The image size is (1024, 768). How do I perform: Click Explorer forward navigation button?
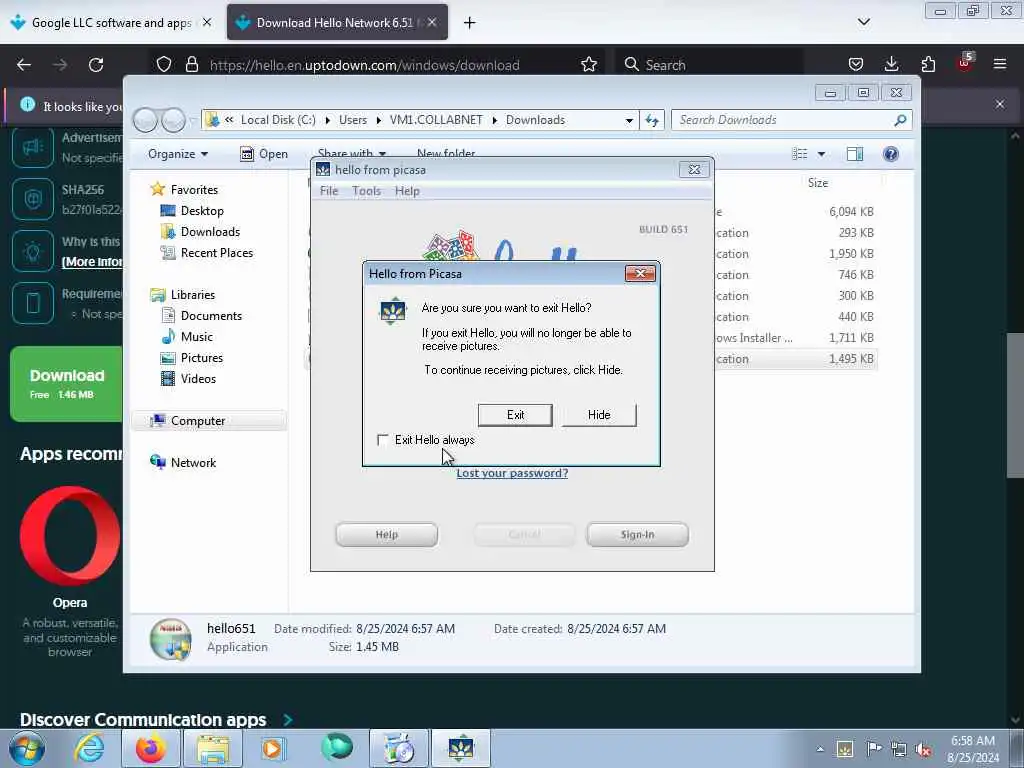173,120
